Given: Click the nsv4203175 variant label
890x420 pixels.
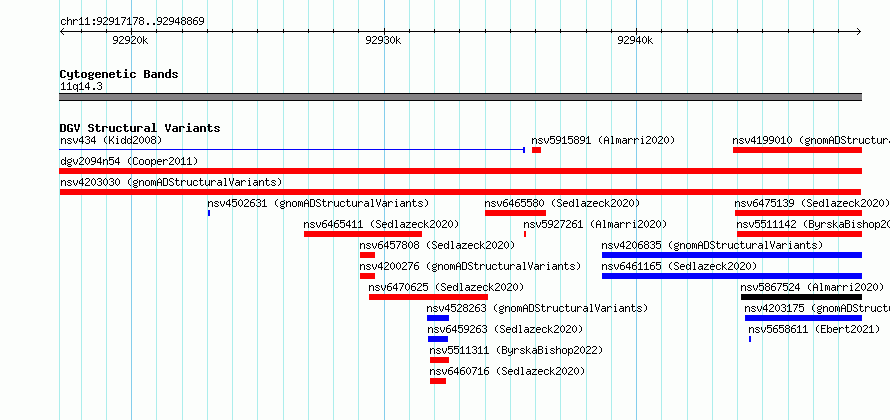Looking at the screenshot, I should point(817,308).
